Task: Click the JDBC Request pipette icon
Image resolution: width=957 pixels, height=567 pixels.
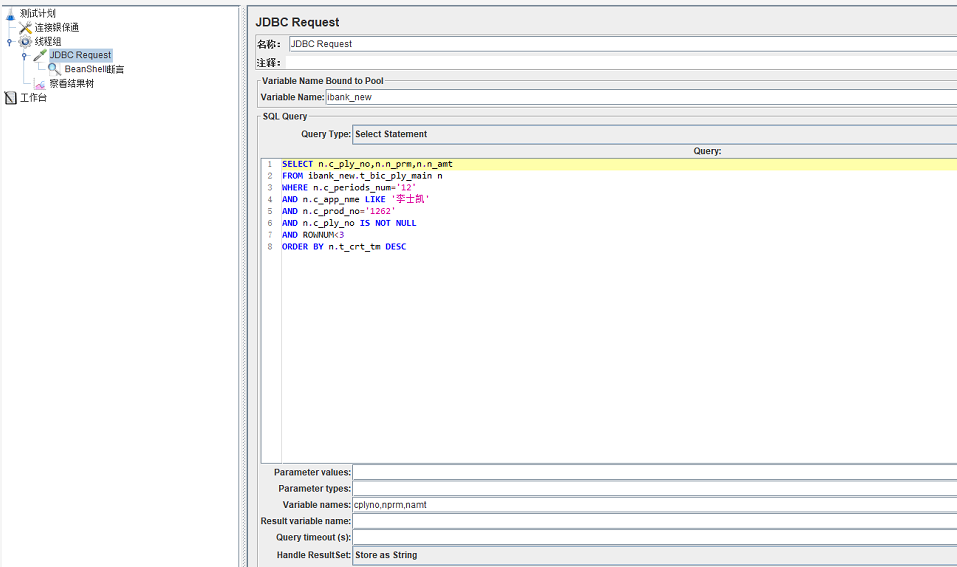Action: (40, 55)
